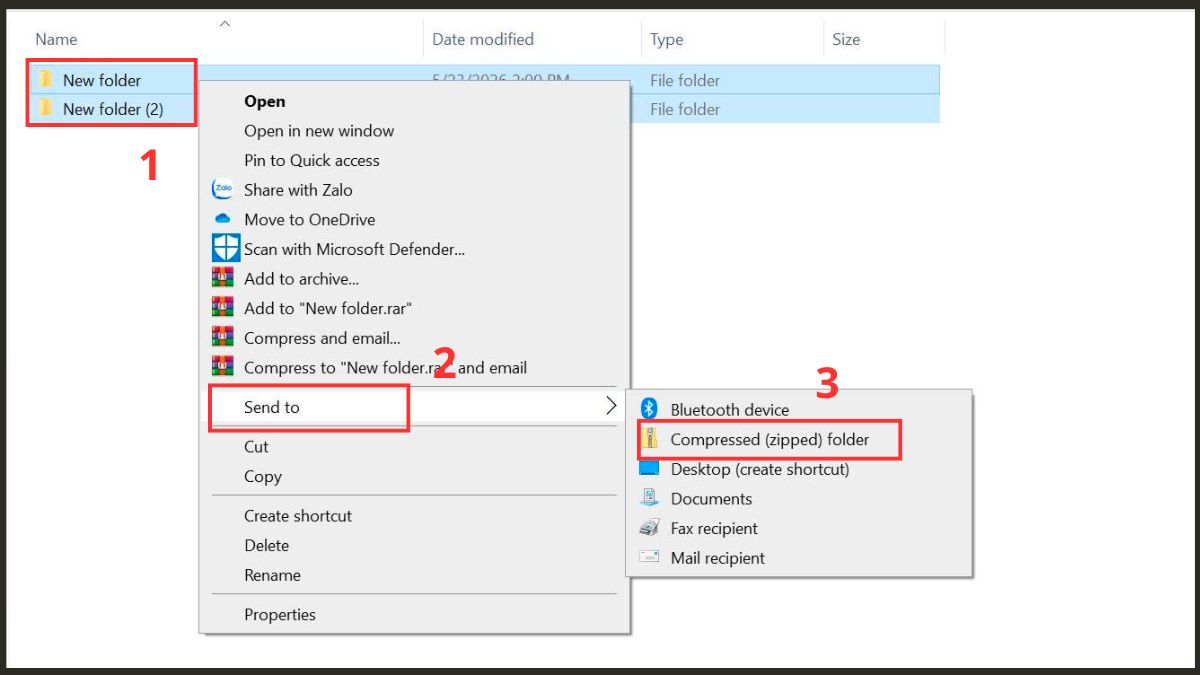Image resolution: width=1200 pixels, height=675 pixels.
Task: Choose Pin to Quick access
Action: click(x=312, y=160)
